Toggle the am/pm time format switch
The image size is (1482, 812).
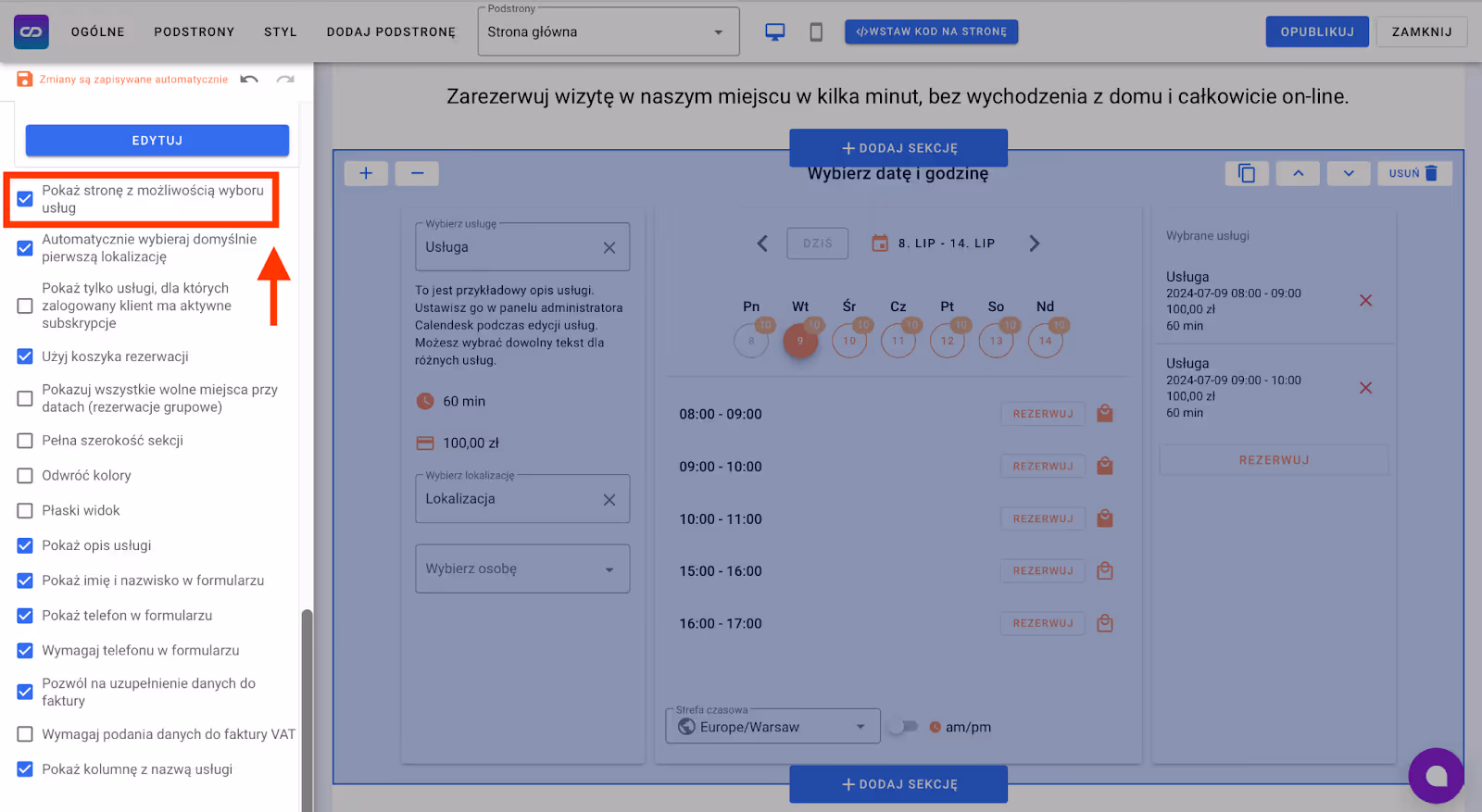tap(902, 727)
